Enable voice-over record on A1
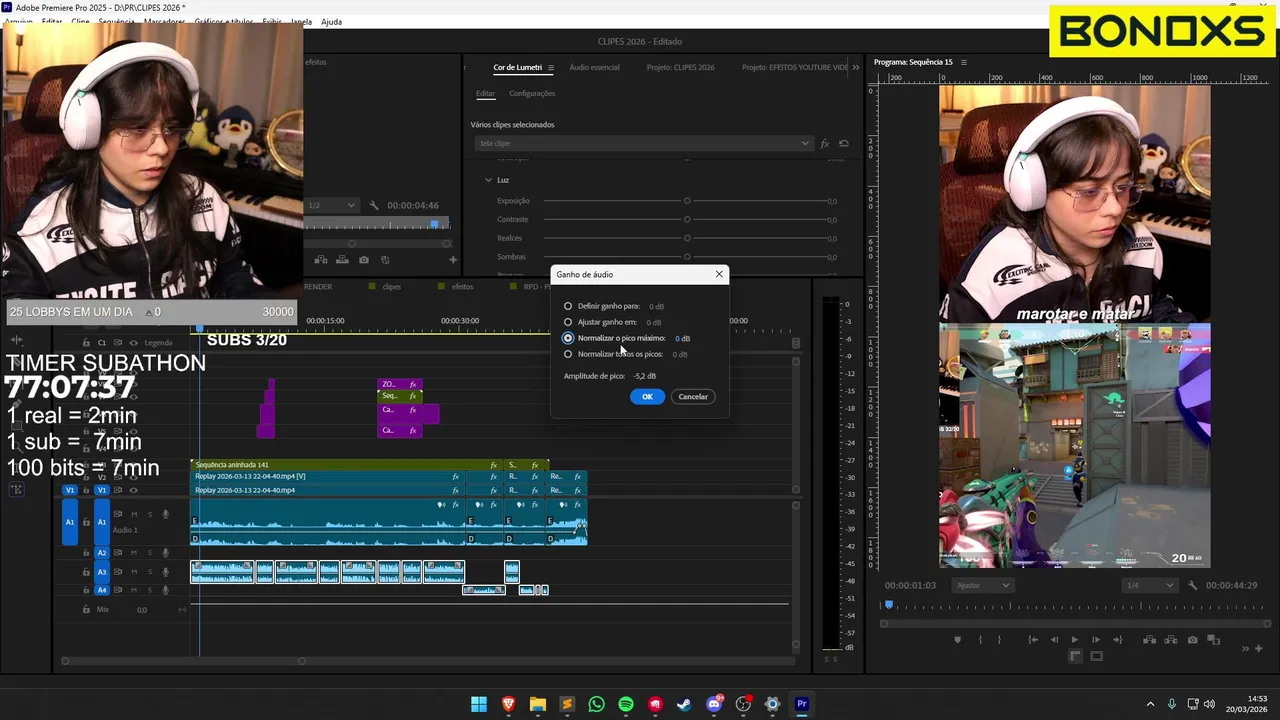 pyautogui.click(x=166, y=514)
